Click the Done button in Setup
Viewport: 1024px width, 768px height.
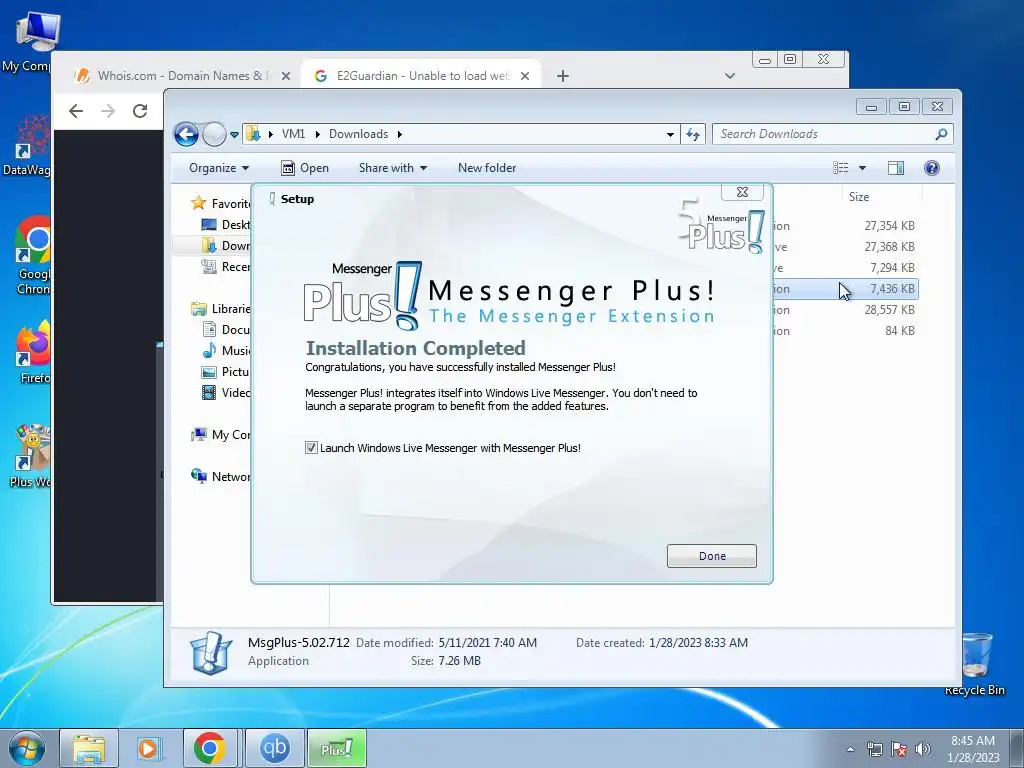(x=711, y=556)
